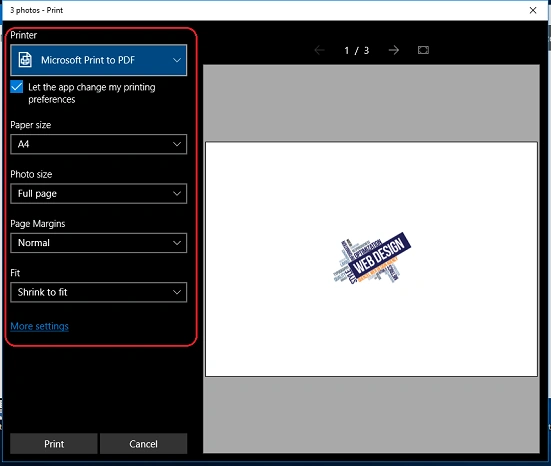The width and height of the screenshot is (551, 466).
Task: Open the Paper size dropdown set to A4
Action: tap(98, 144)
